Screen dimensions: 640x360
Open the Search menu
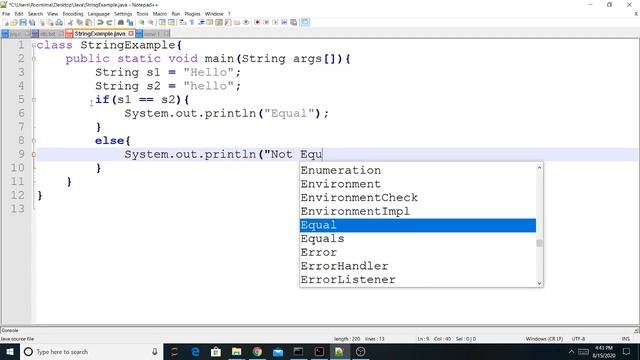35,14
